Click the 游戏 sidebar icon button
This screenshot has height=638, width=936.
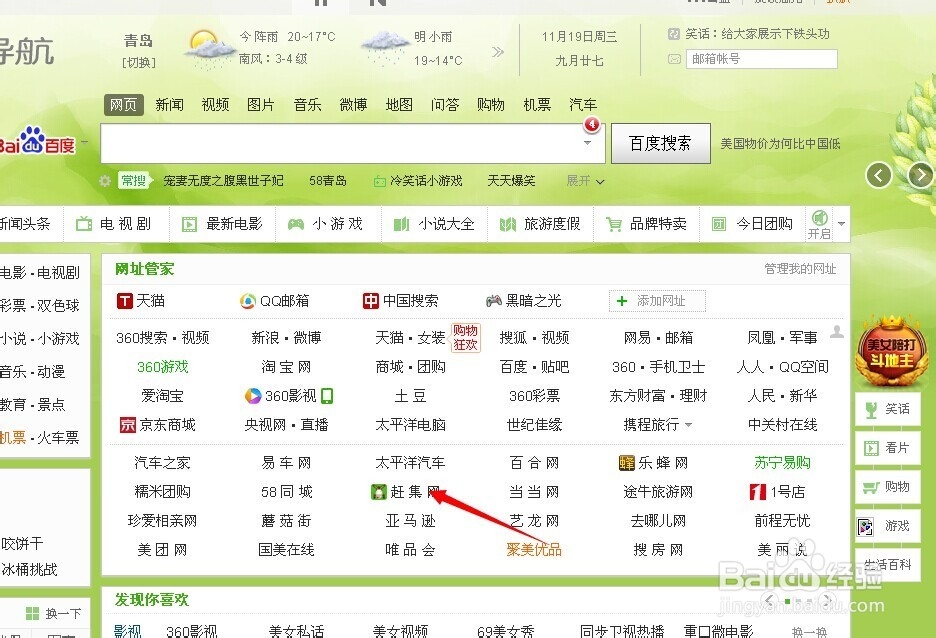887,526
